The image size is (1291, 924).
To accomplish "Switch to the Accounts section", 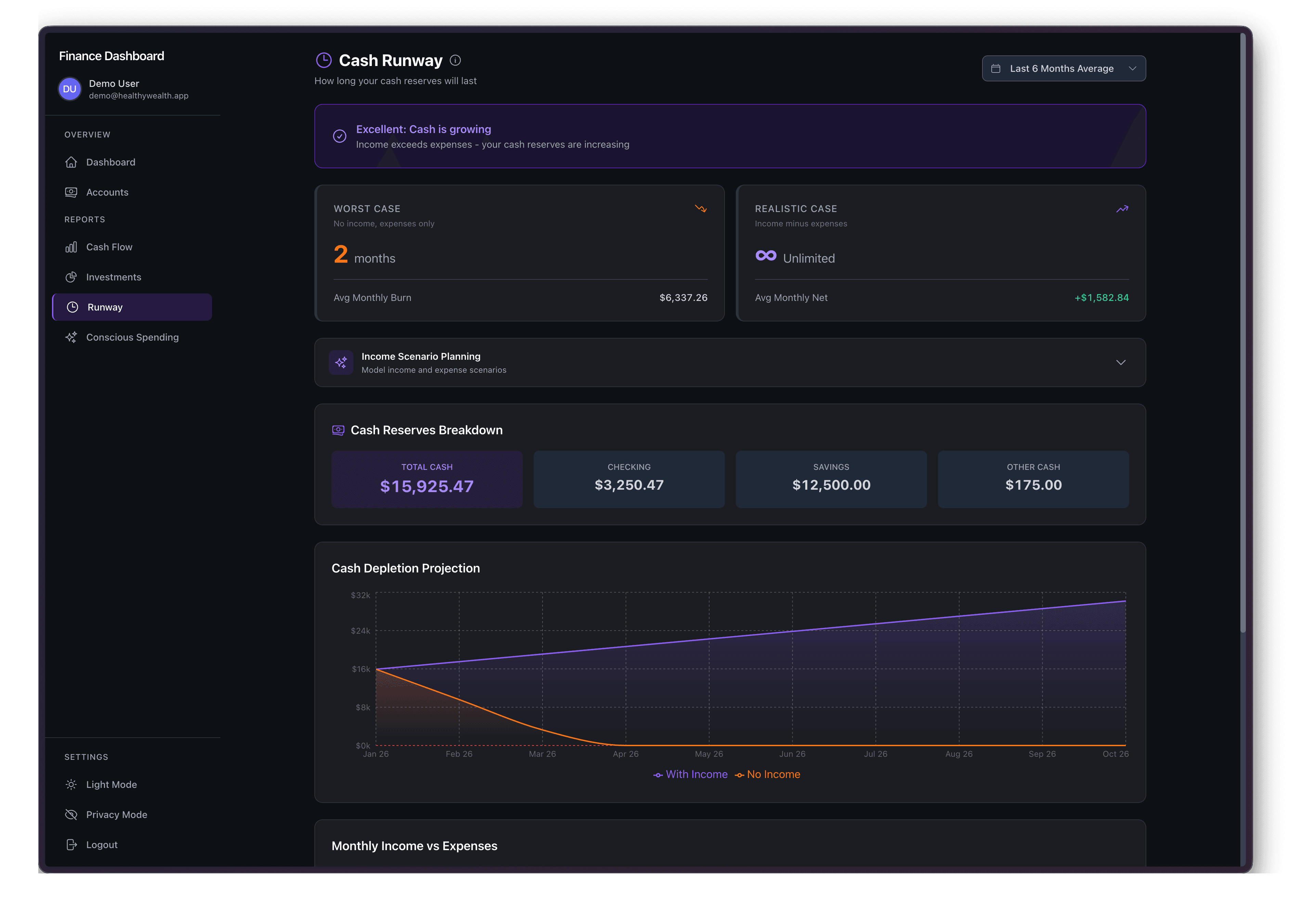I will pyautogui.click(x=107, y=192).
